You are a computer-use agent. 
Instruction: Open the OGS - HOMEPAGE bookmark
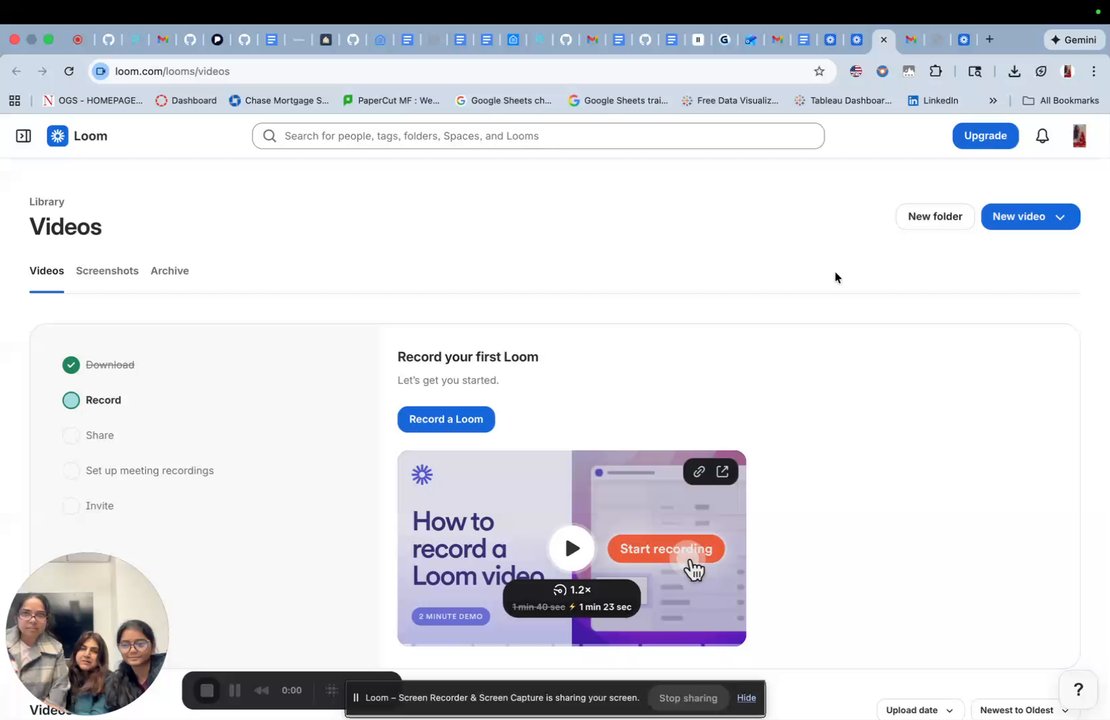(93, 101)
